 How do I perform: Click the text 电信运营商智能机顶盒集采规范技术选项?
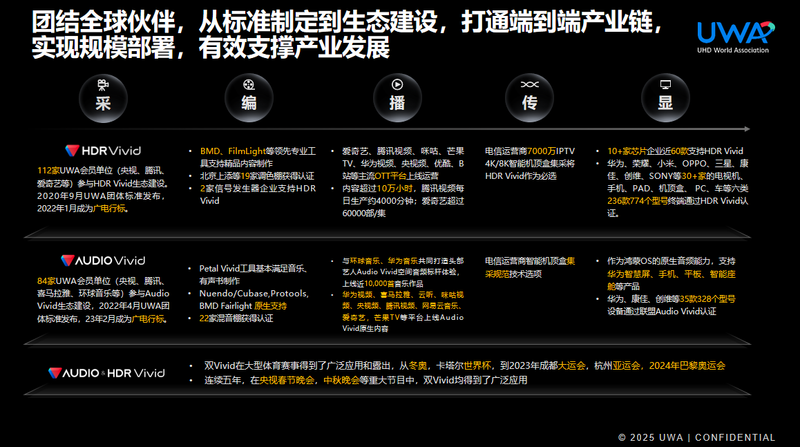pyautogui.click(x=530, y=267)
